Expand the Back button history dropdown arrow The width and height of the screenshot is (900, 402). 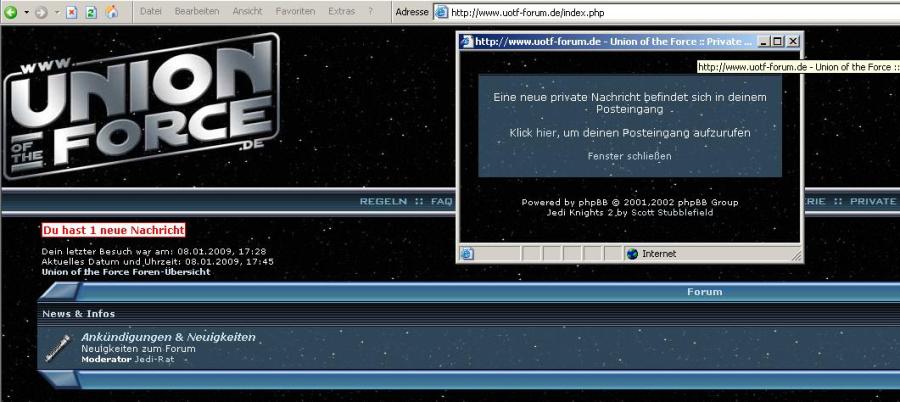(x=25, y=12)
